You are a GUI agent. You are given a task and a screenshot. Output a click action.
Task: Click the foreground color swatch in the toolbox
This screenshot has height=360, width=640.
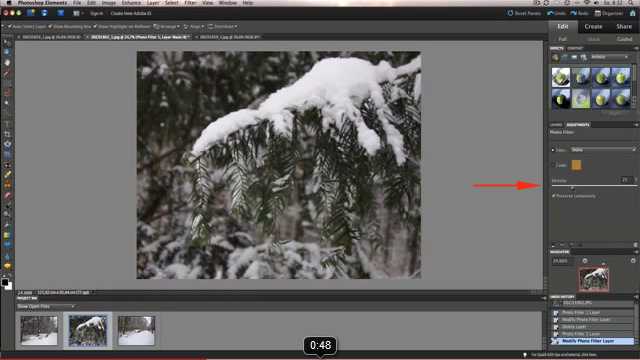[5, 282]
